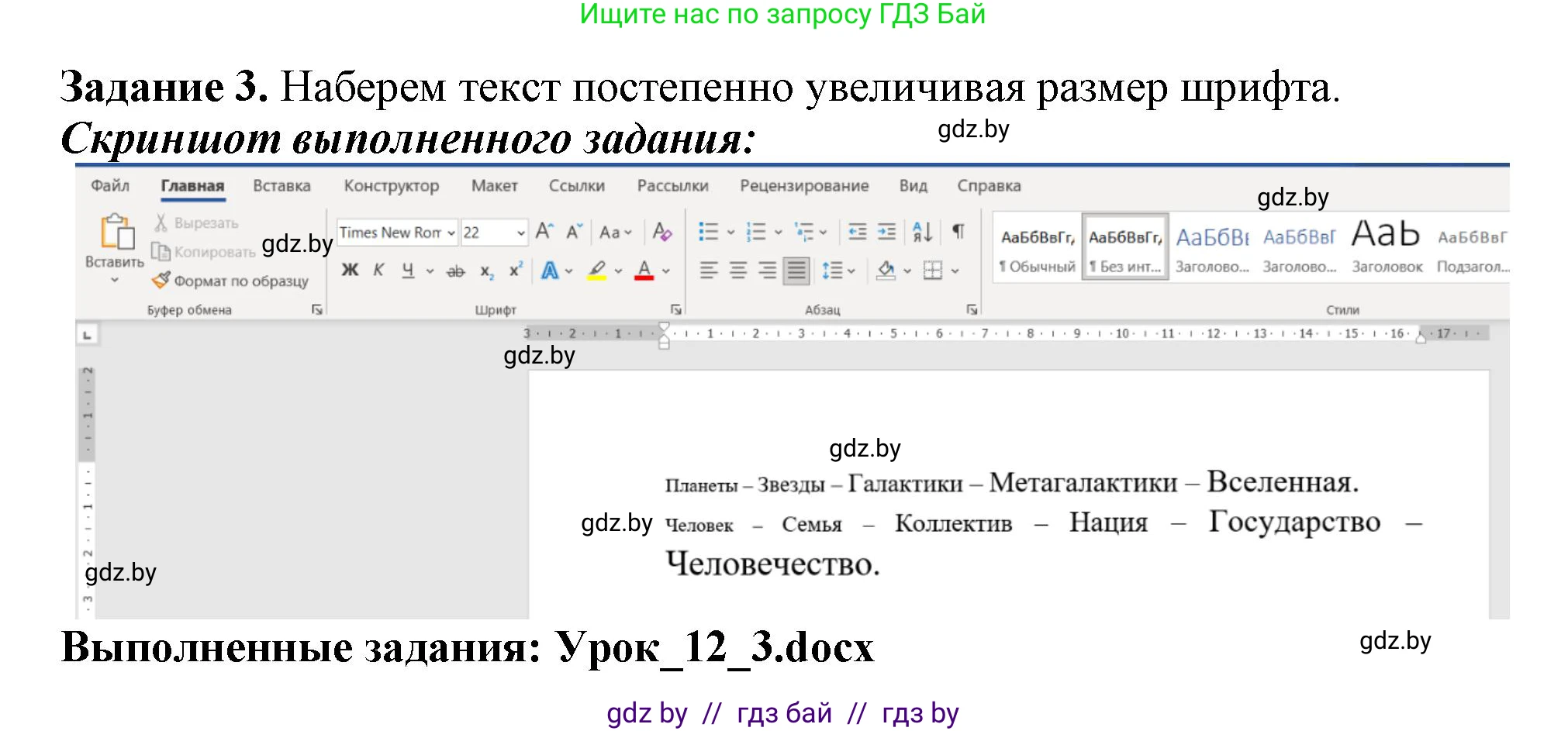The image size is (1568, 731).
Task: Toggle justified paragraph alignment
Action: click(x=796, y=270)
